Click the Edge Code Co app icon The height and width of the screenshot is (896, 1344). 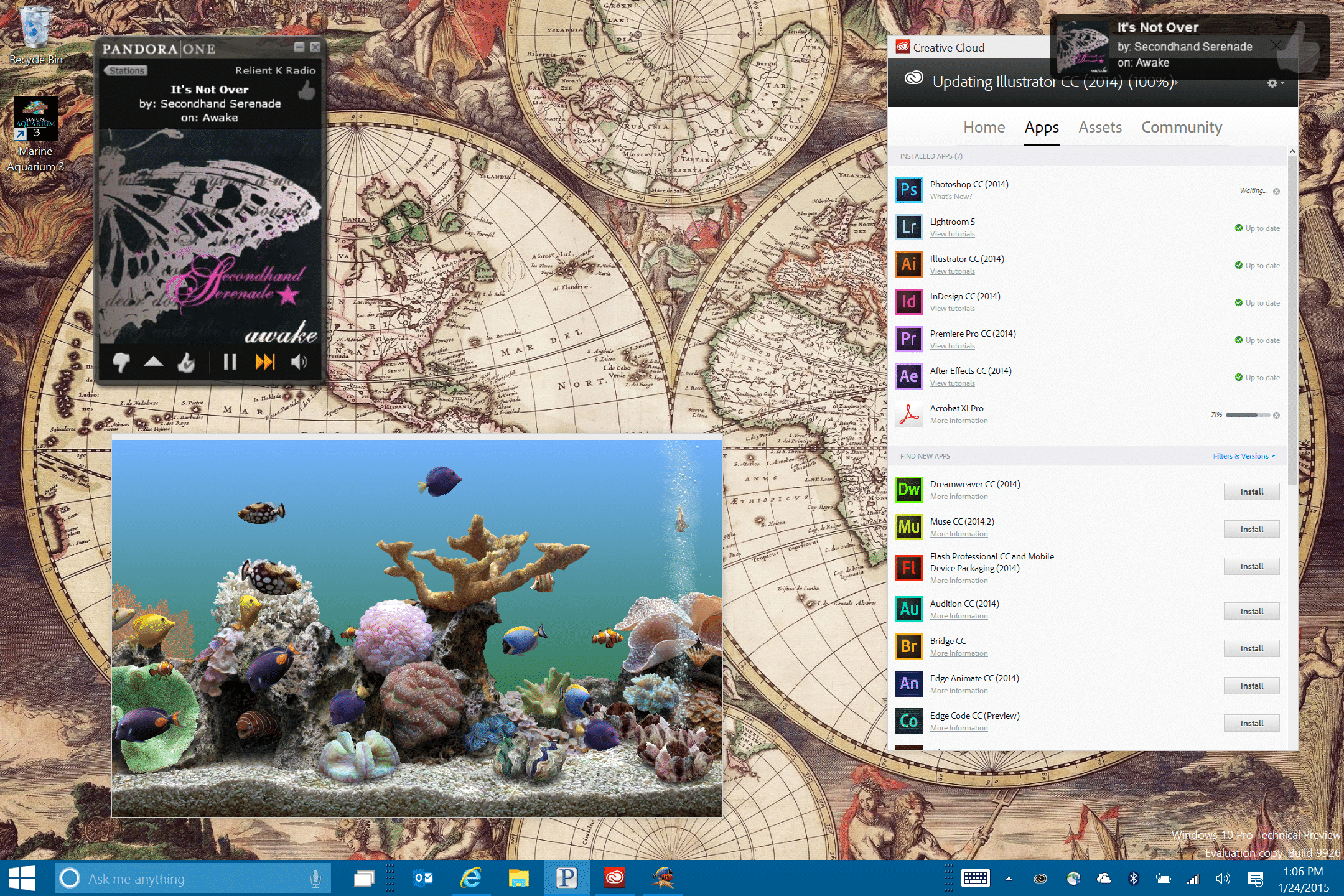(908, 721)
